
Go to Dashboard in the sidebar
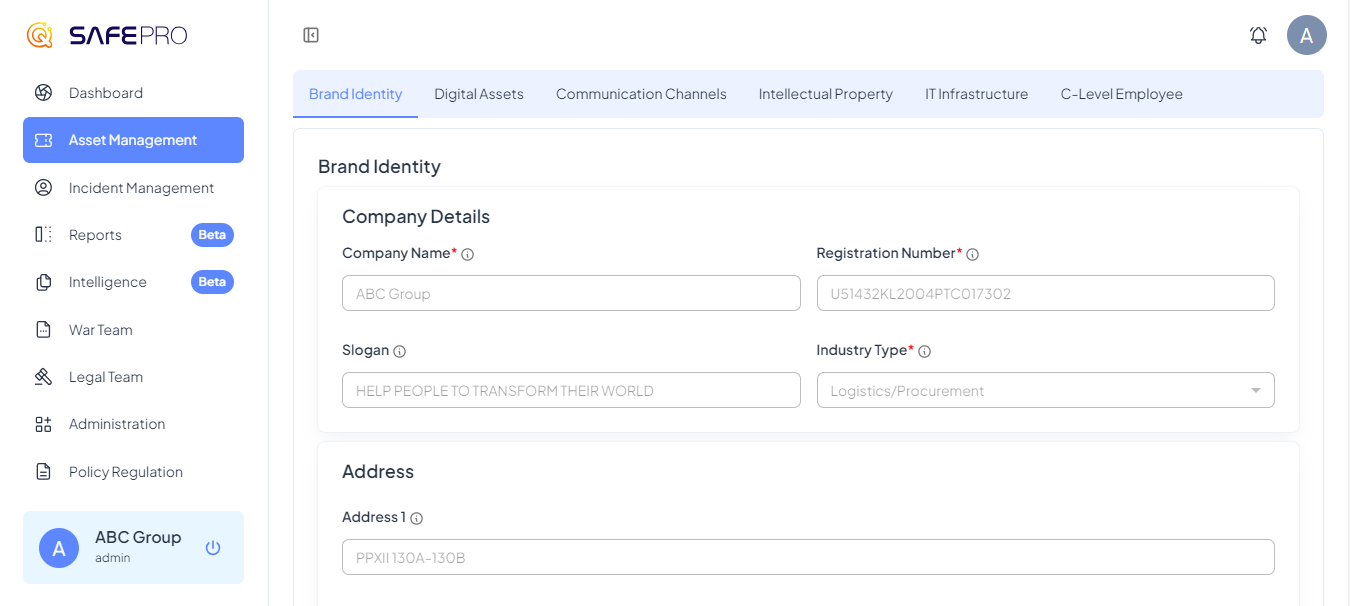point(133,93)
